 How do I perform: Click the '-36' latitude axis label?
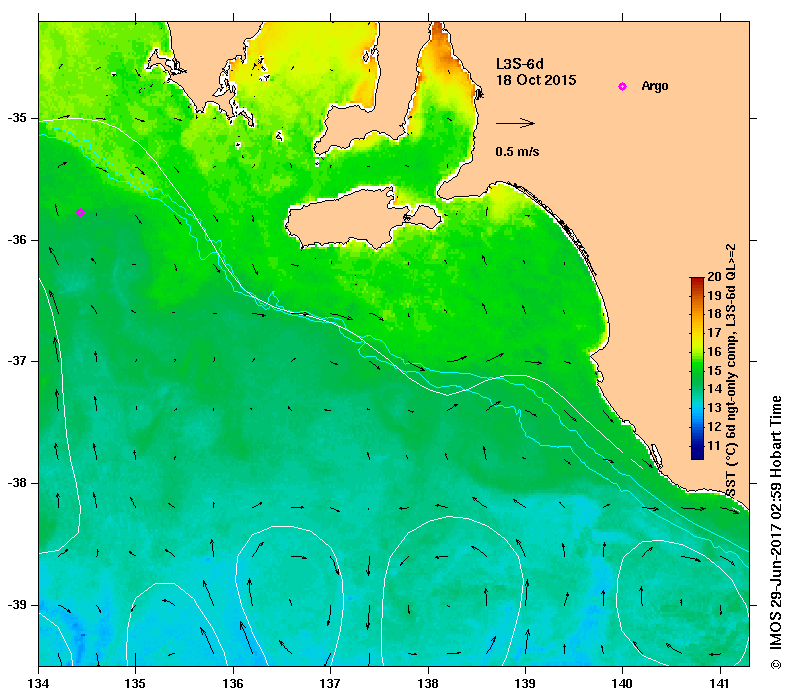tap(17, 240)
